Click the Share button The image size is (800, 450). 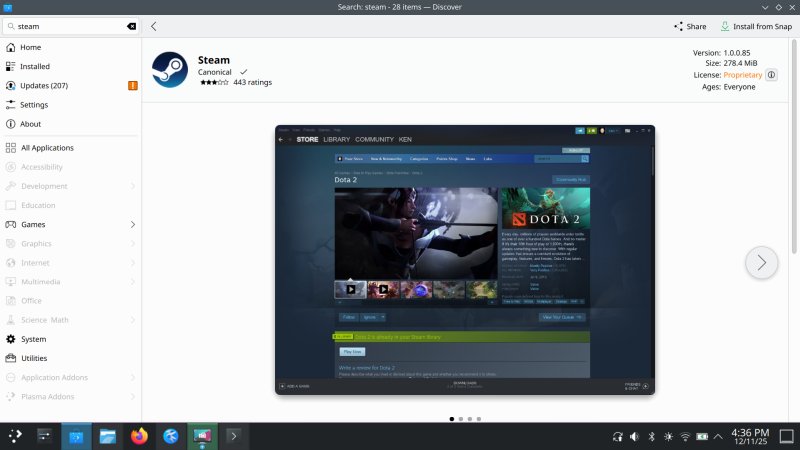pos(690,27)
